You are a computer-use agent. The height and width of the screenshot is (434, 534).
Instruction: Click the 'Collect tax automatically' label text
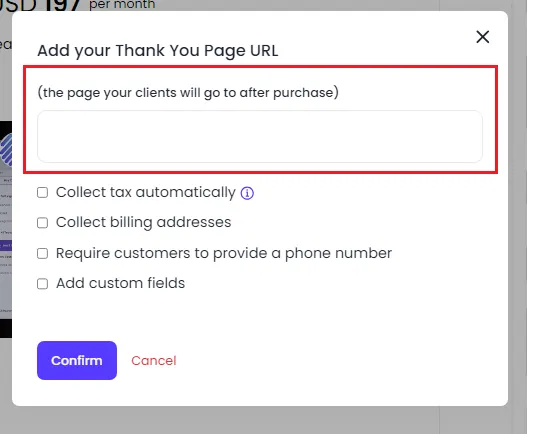pyautogui.click(x=145, y=192)
